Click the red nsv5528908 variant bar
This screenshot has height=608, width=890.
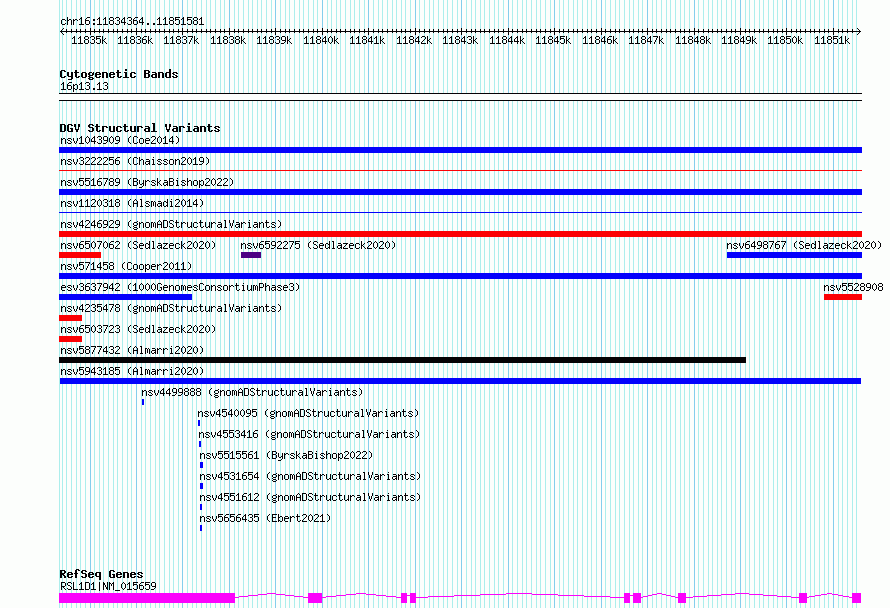(x=843, y=297)
